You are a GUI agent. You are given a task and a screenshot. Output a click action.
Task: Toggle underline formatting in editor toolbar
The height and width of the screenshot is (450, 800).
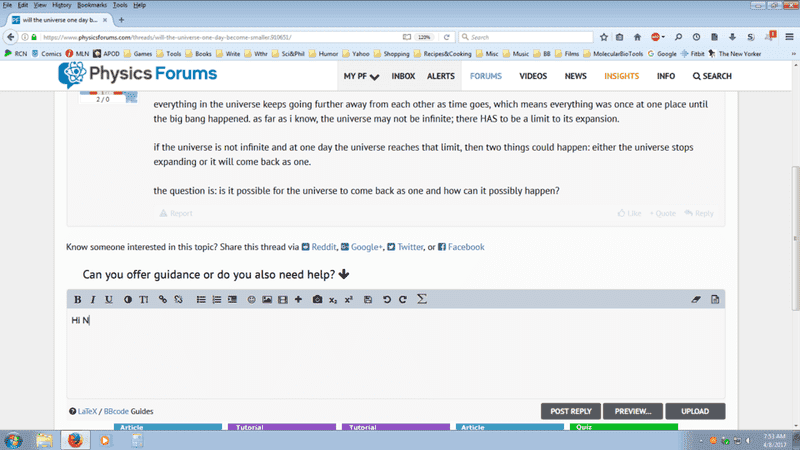pyautogui.click(x=109, y=300)
